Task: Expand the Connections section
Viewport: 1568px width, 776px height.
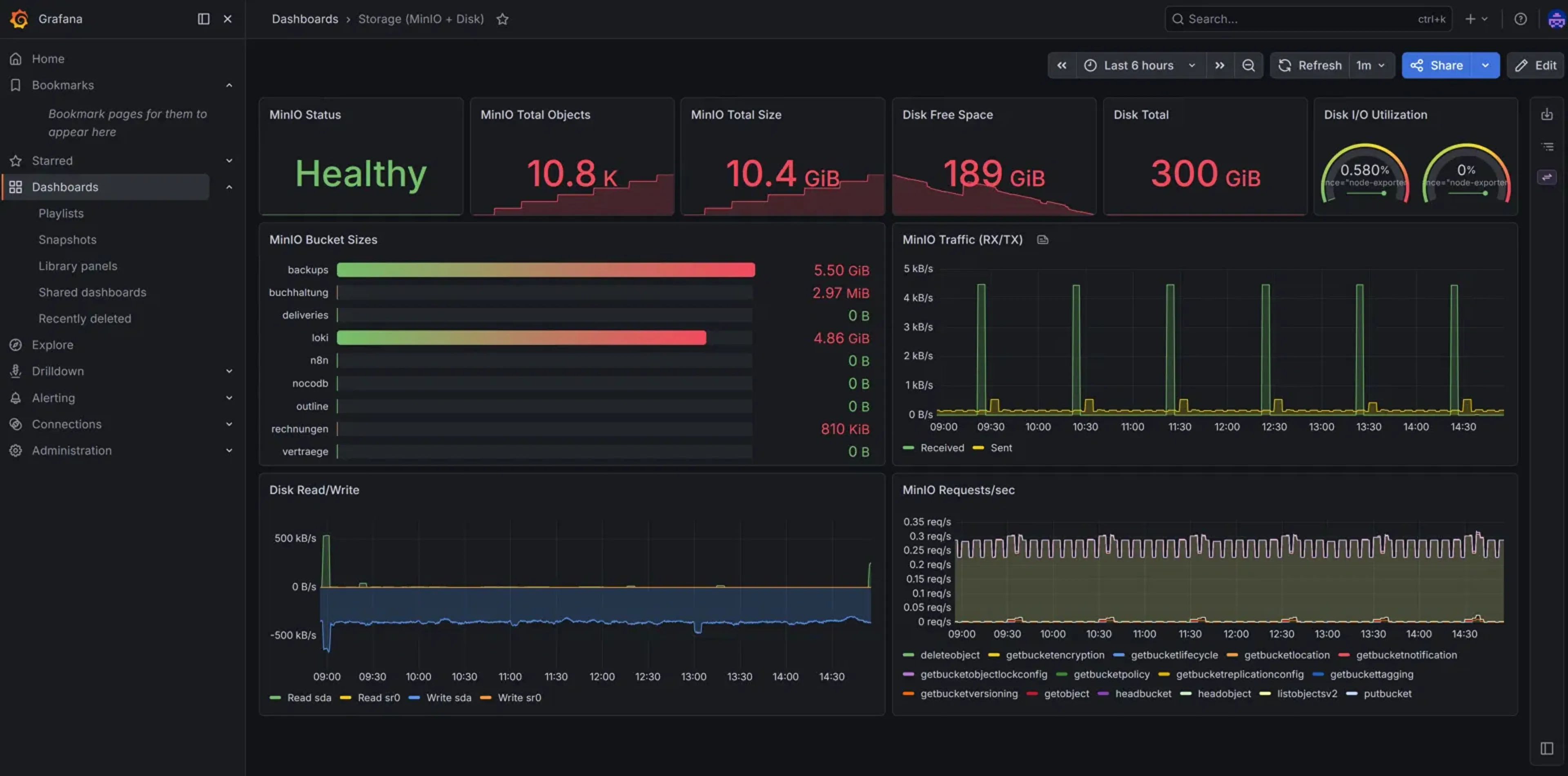Action: tap(229, 424)
